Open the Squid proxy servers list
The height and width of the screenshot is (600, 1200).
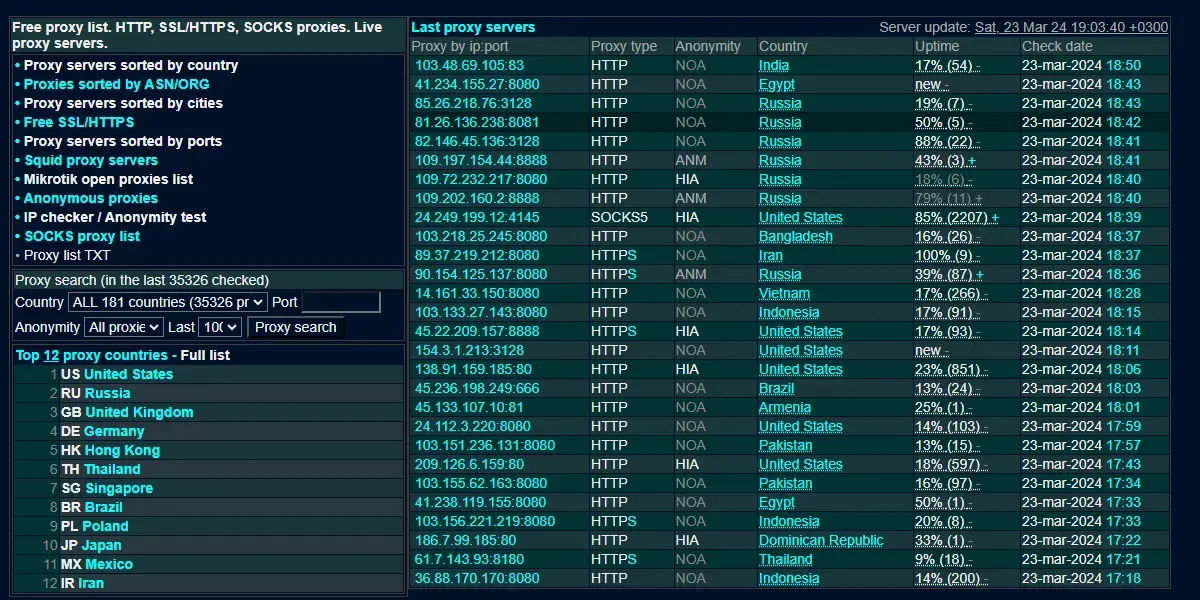click(90, 160)
